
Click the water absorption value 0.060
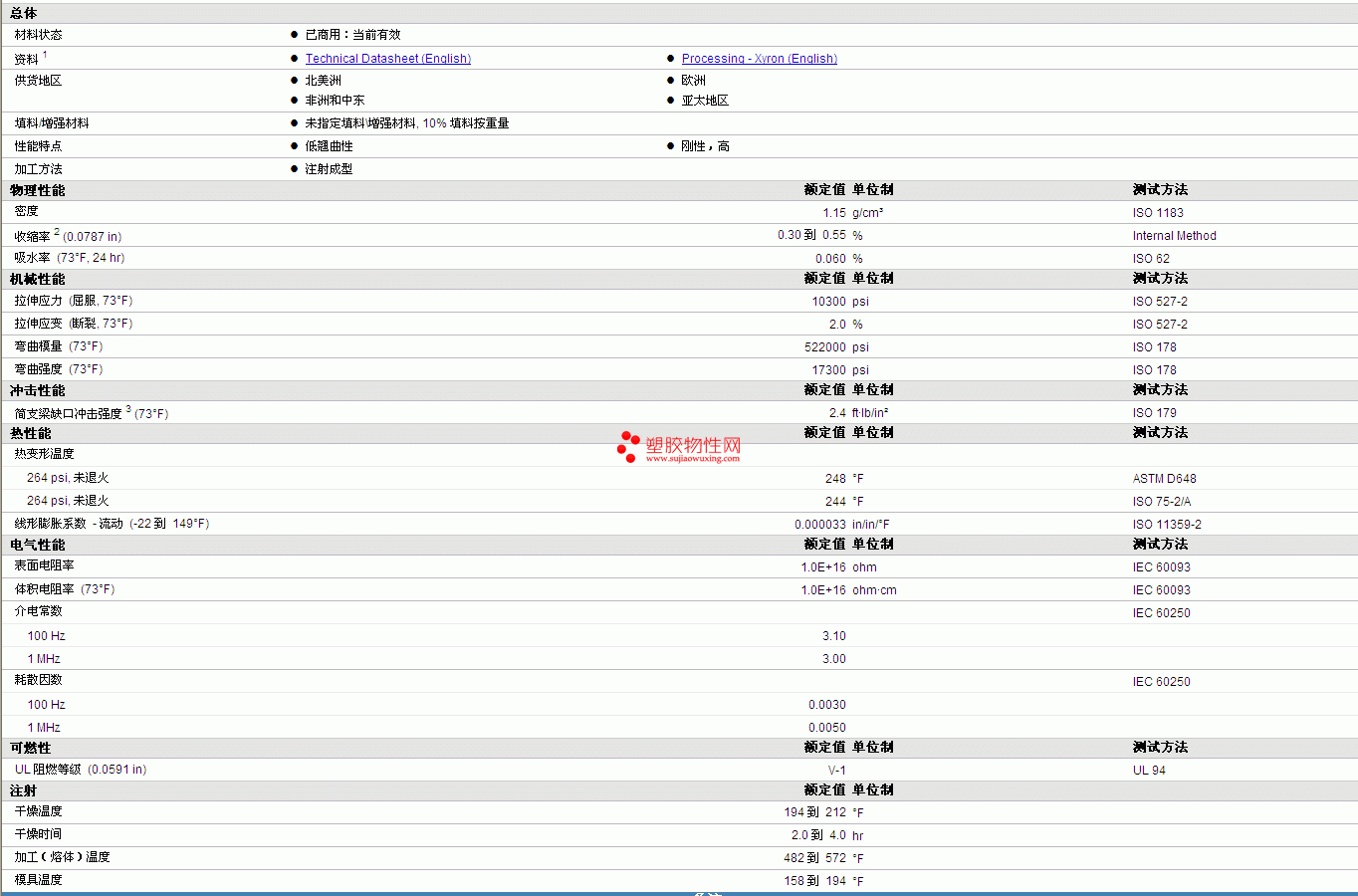coord(831,259)
